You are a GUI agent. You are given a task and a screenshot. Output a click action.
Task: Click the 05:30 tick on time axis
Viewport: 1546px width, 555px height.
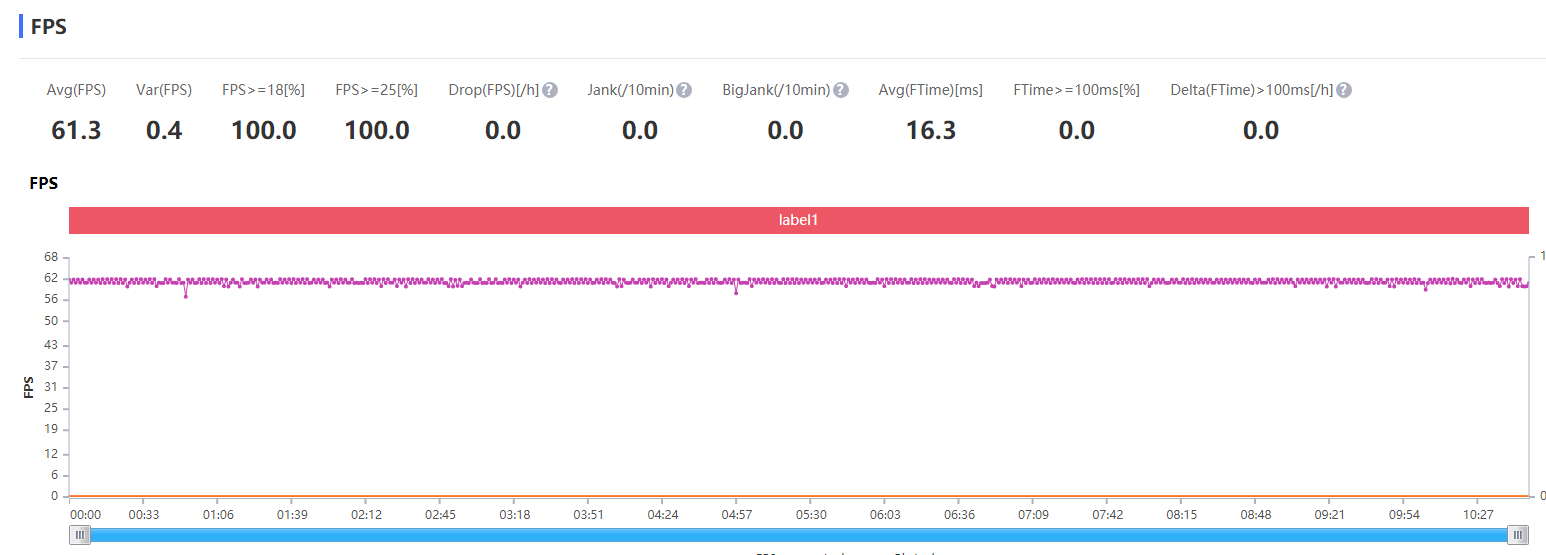pyautogui.click(x=811, y=514)
